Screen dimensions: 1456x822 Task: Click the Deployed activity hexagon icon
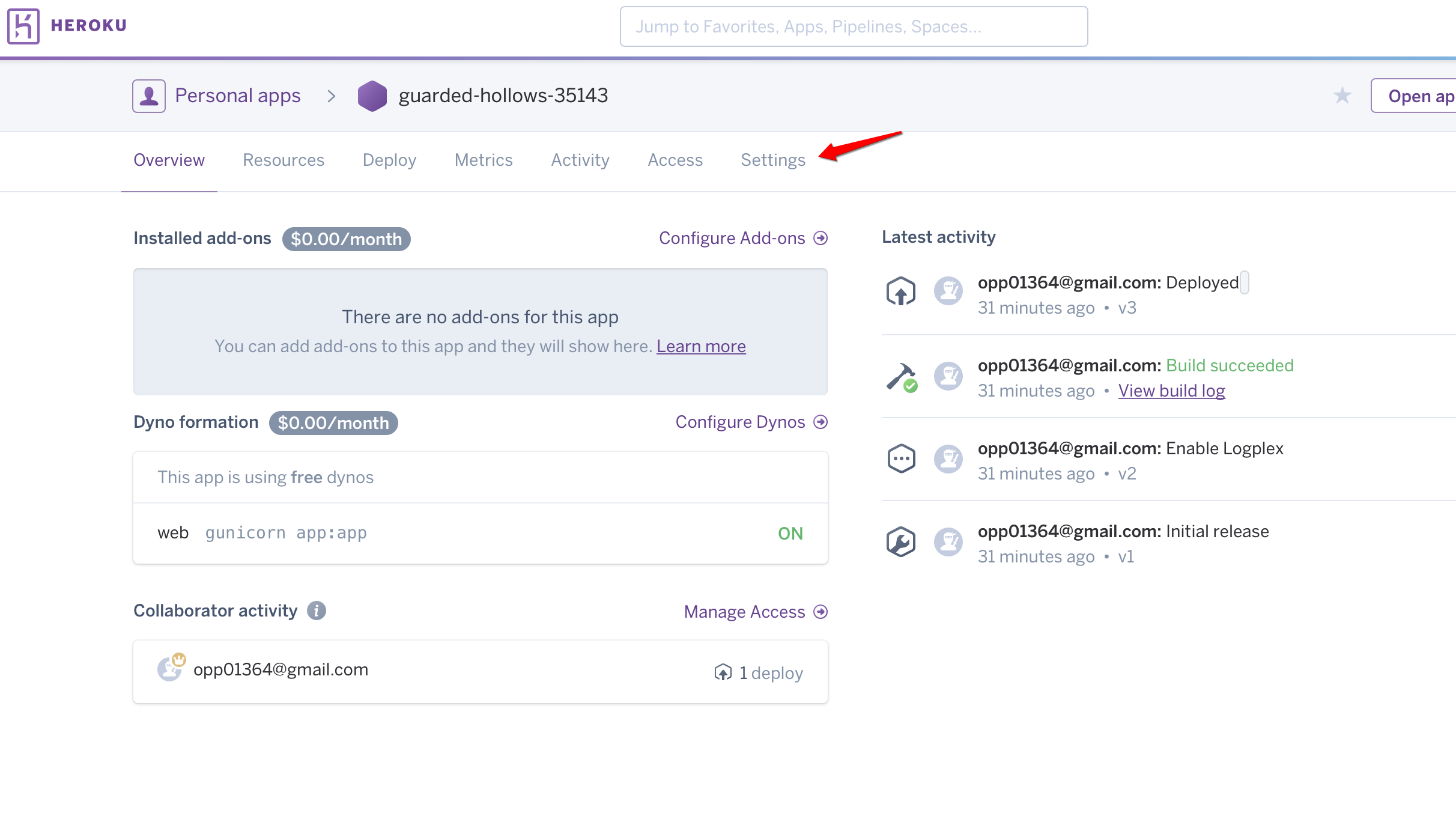point(900,291)
